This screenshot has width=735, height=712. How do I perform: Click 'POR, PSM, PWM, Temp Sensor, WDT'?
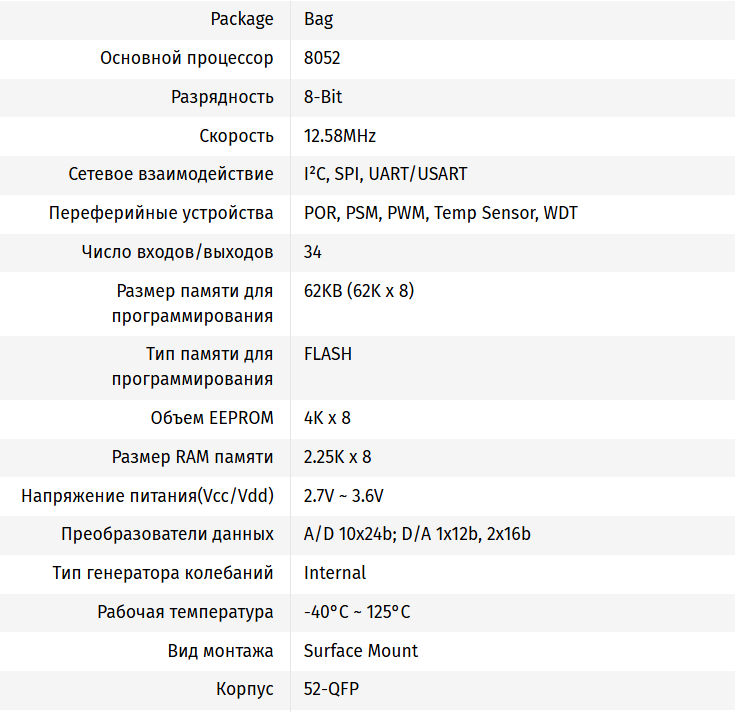[x=440, y=213]
